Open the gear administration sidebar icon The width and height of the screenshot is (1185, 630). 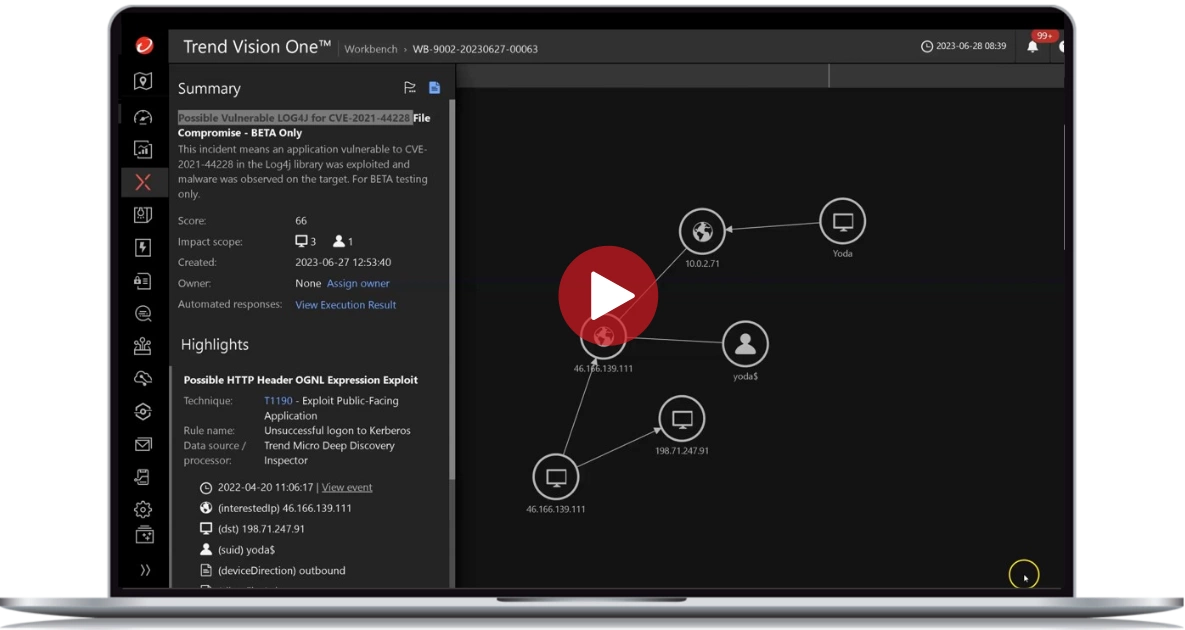click(x=143, y=509)
